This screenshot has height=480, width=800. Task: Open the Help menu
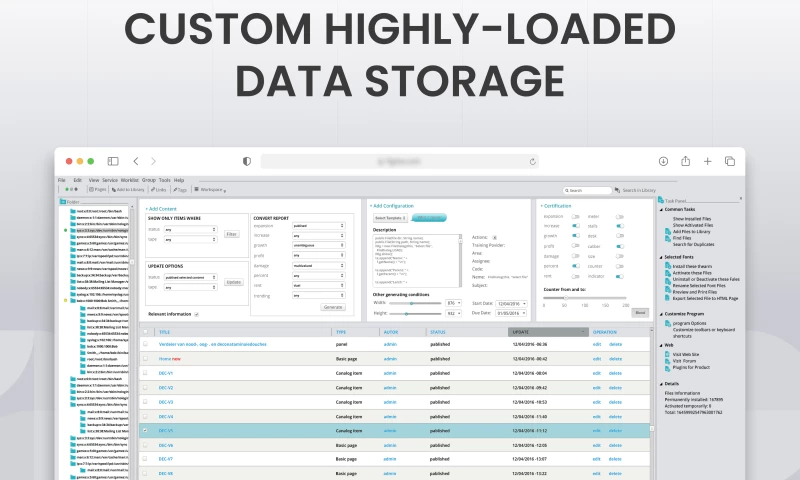[x=179, y=180]
